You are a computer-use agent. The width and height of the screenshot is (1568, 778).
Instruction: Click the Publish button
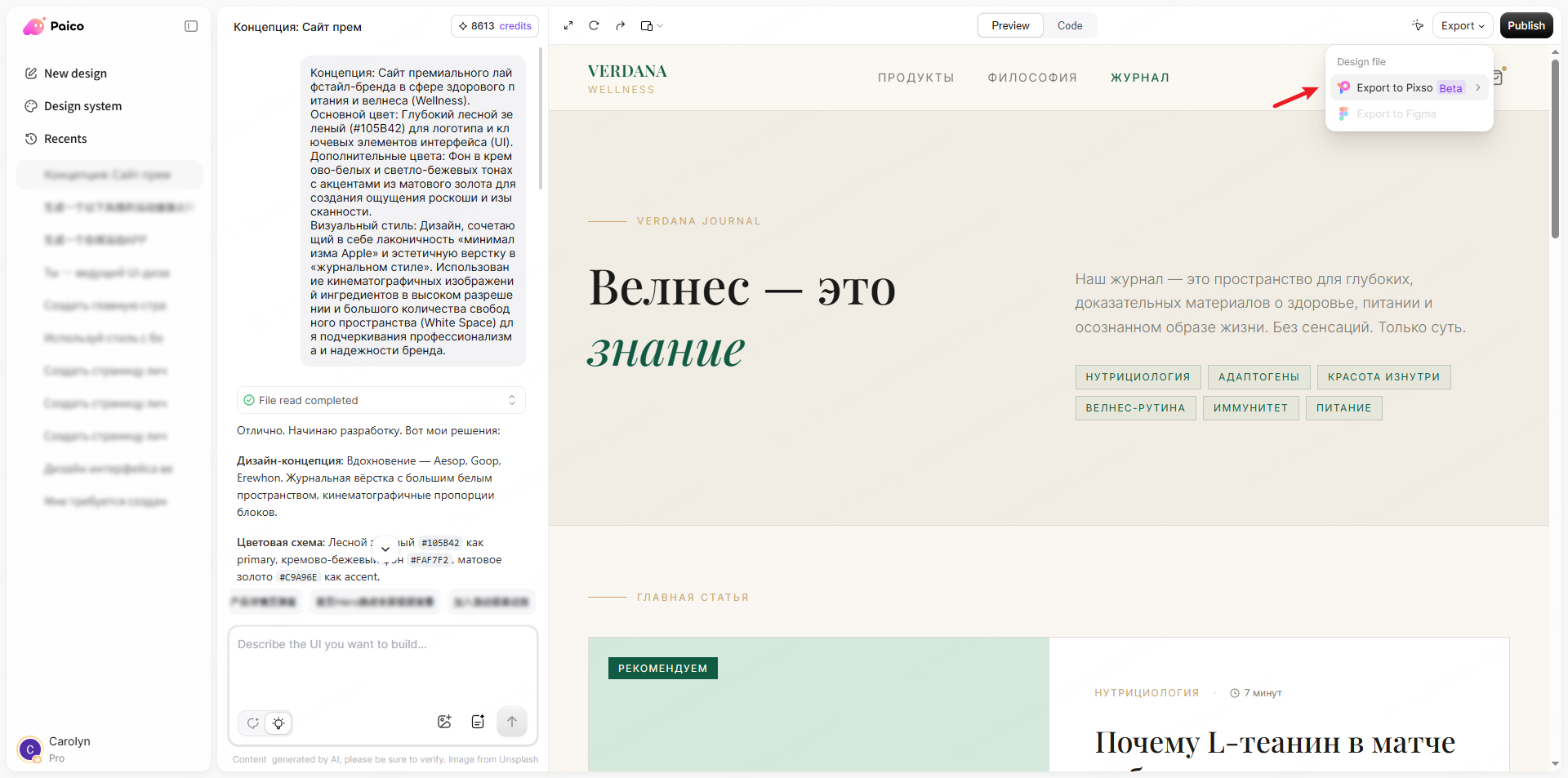point(1526,26)
